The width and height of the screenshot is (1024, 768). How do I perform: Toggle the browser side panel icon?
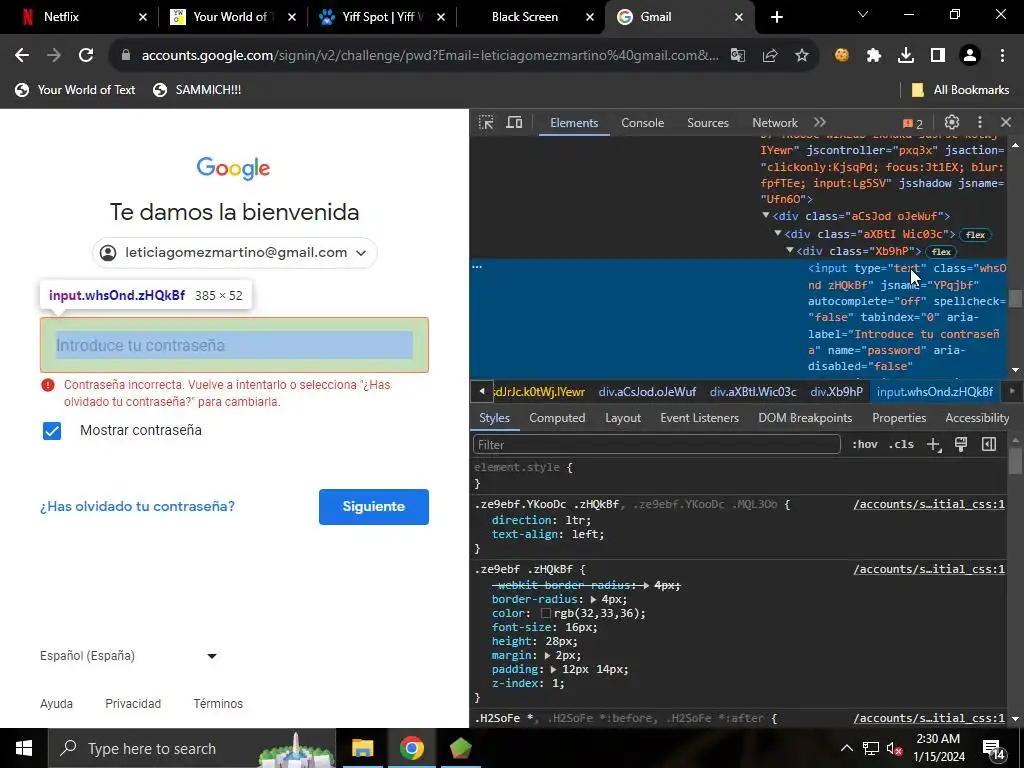(x=938, y=56)
